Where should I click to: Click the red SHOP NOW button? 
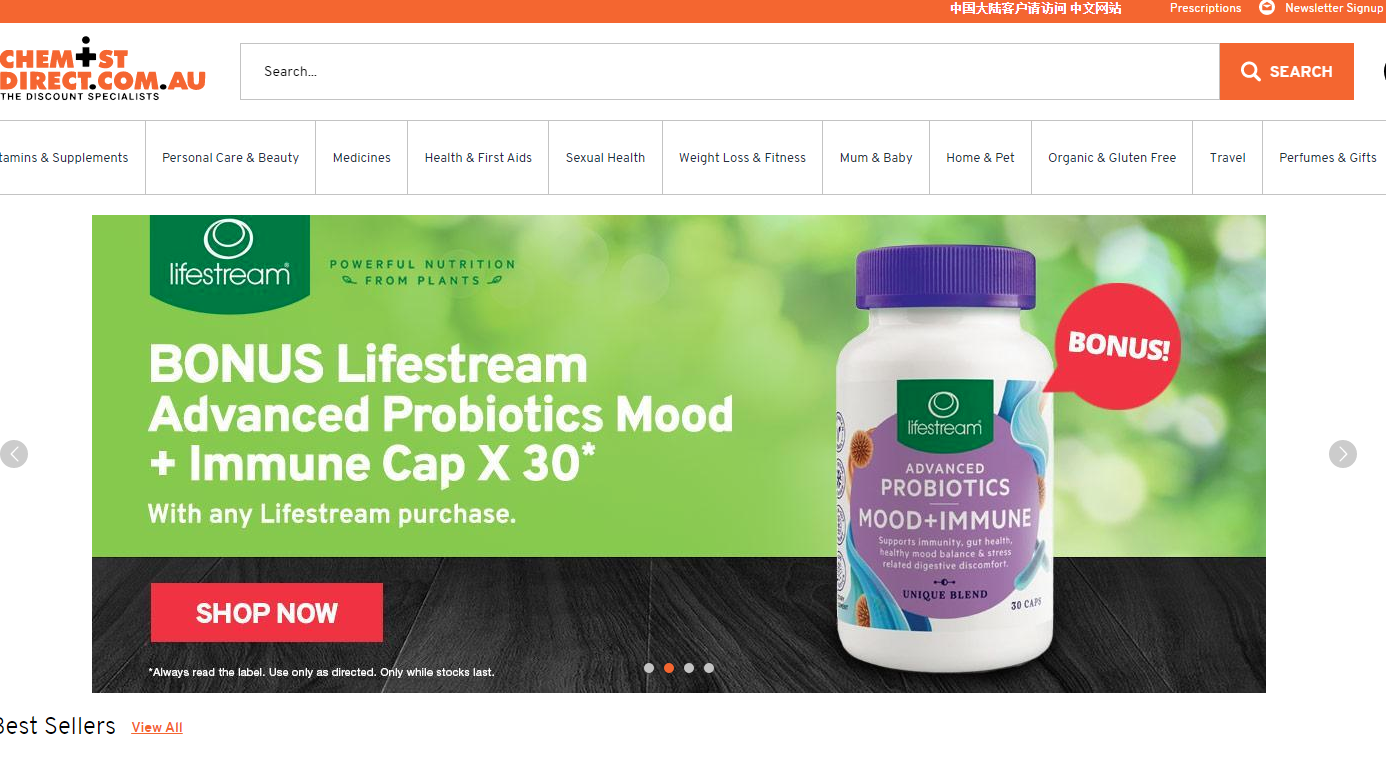267,612
